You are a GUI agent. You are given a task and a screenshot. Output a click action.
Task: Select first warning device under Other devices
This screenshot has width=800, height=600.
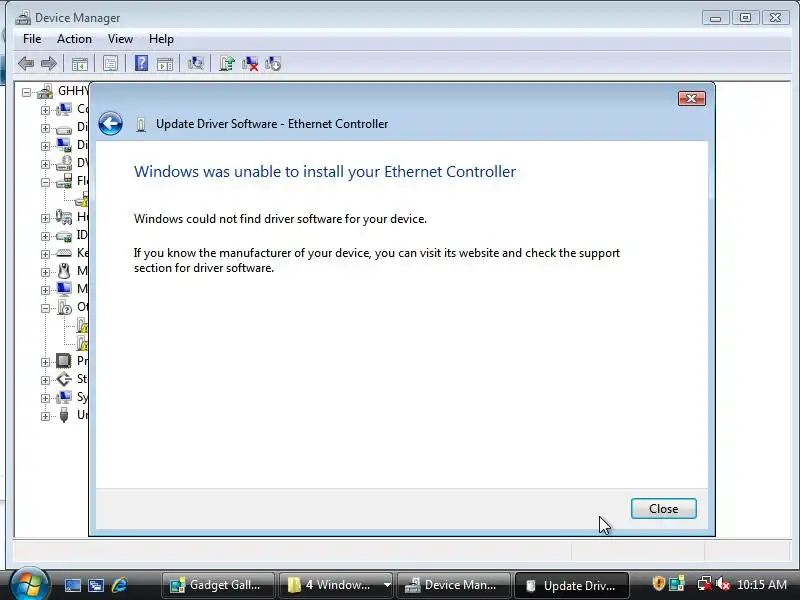[x=83, y=325]
